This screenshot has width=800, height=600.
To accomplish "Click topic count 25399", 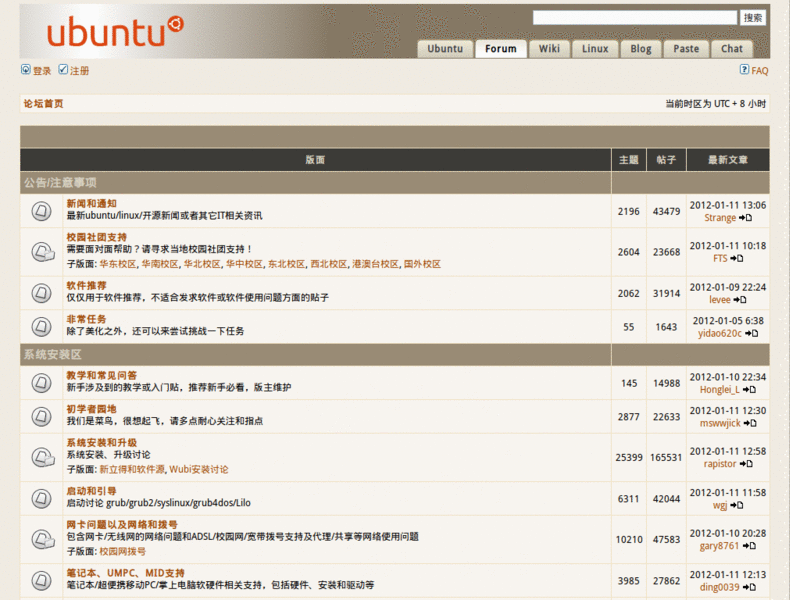I will tap(629, 458).
